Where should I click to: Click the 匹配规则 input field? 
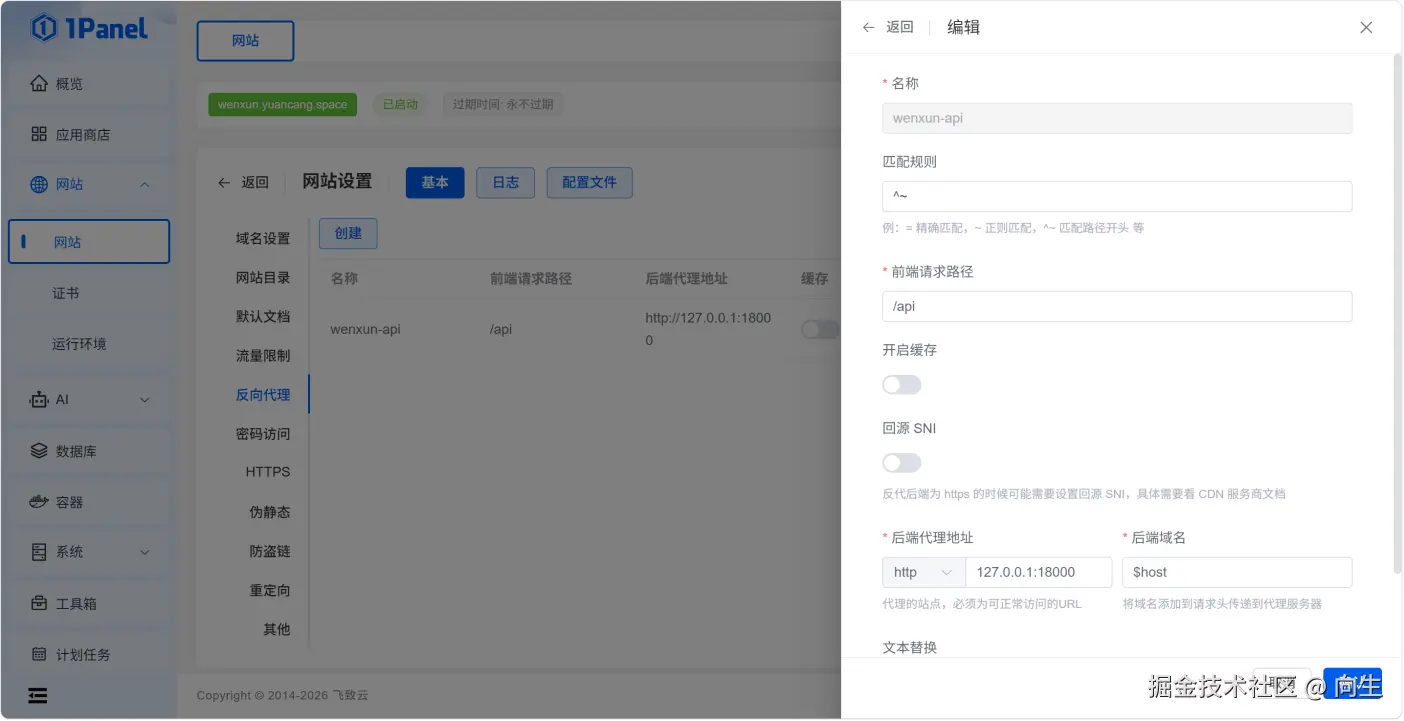coord(1117,196)
